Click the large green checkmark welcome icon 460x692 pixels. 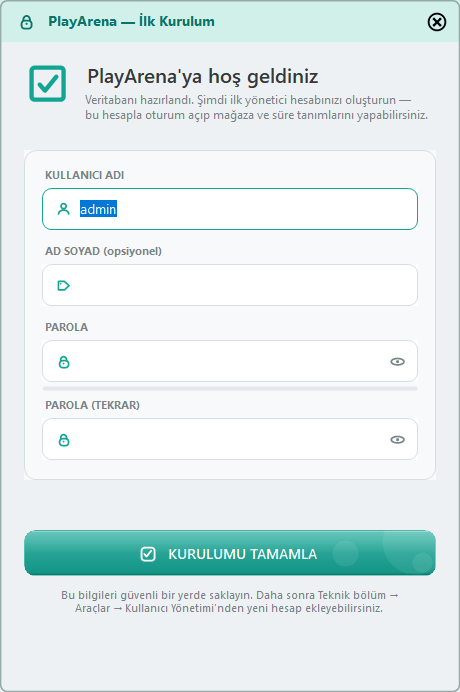(48, 84)
